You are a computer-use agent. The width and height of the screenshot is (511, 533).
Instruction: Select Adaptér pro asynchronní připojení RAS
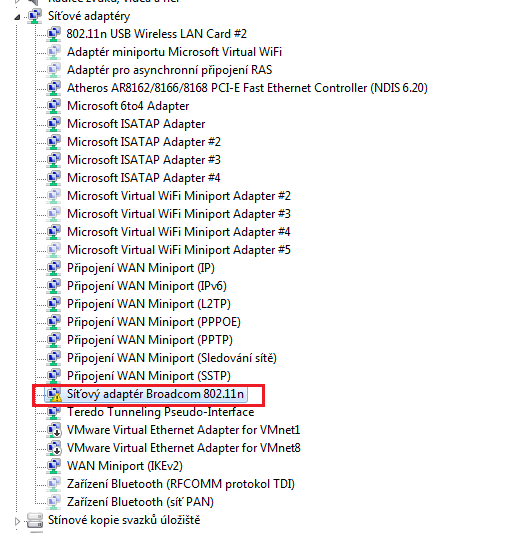click(170, 70)
